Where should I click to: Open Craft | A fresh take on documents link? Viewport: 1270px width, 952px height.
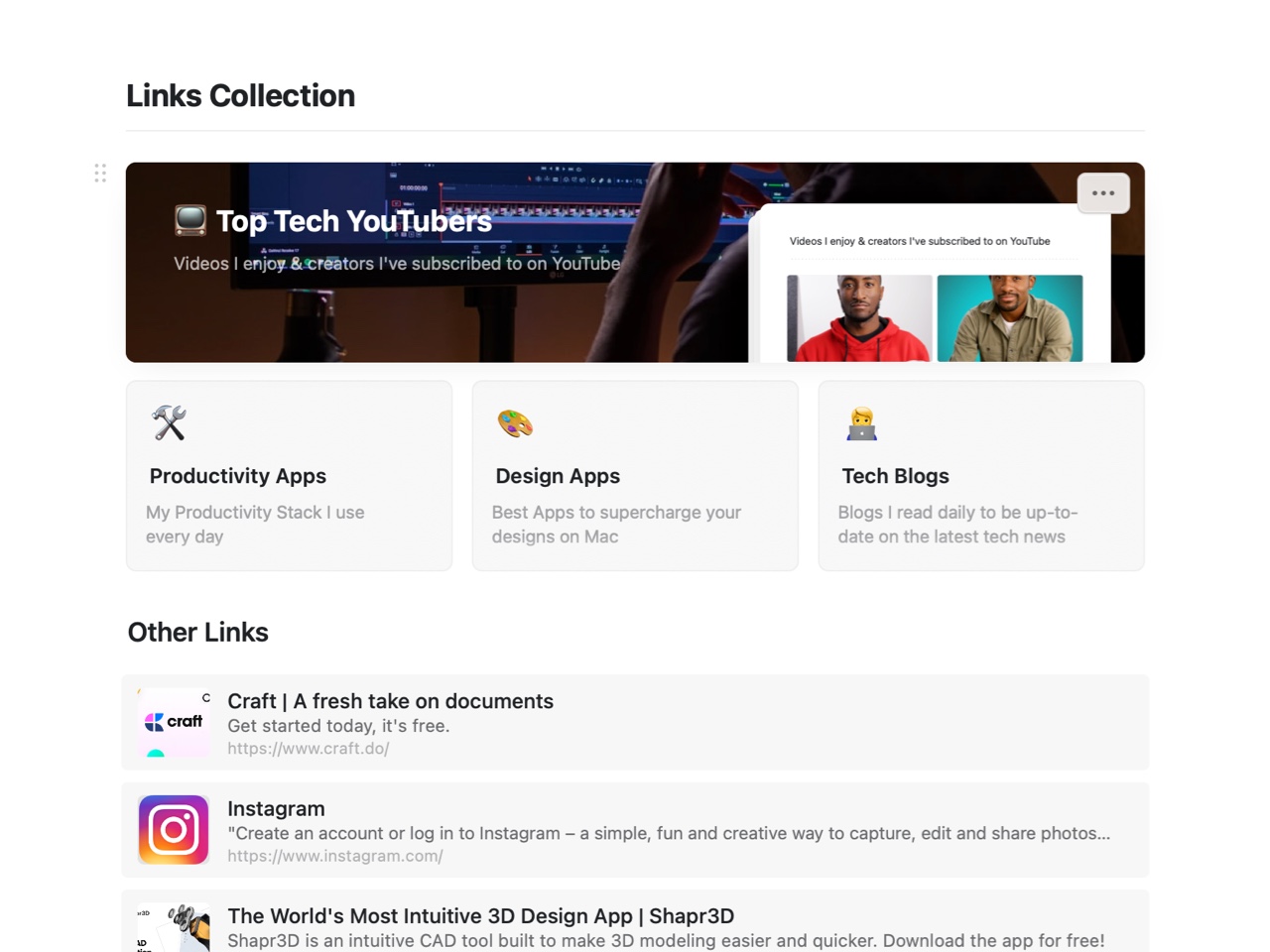tap(390, 701)
